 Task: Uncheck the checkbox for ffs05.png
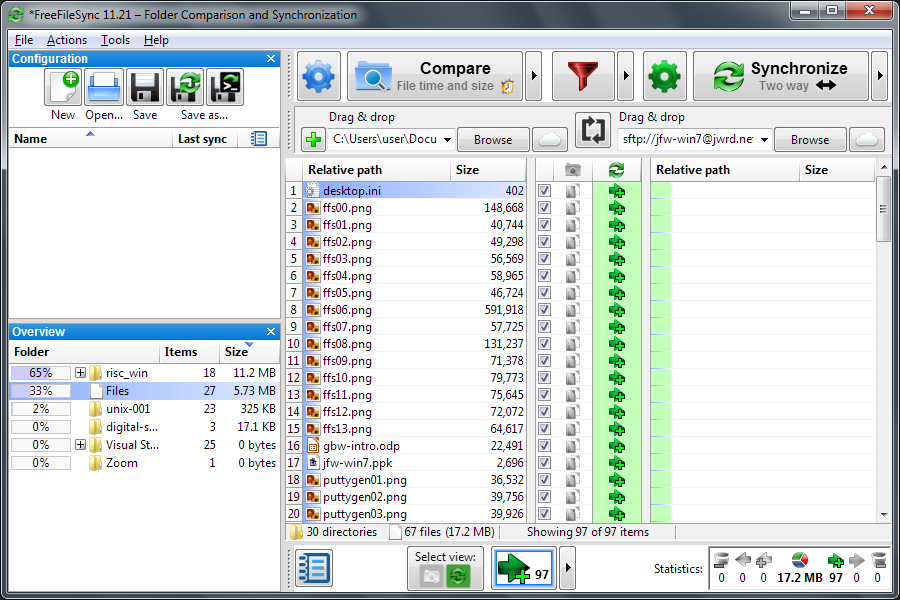(x=544, y=293)
